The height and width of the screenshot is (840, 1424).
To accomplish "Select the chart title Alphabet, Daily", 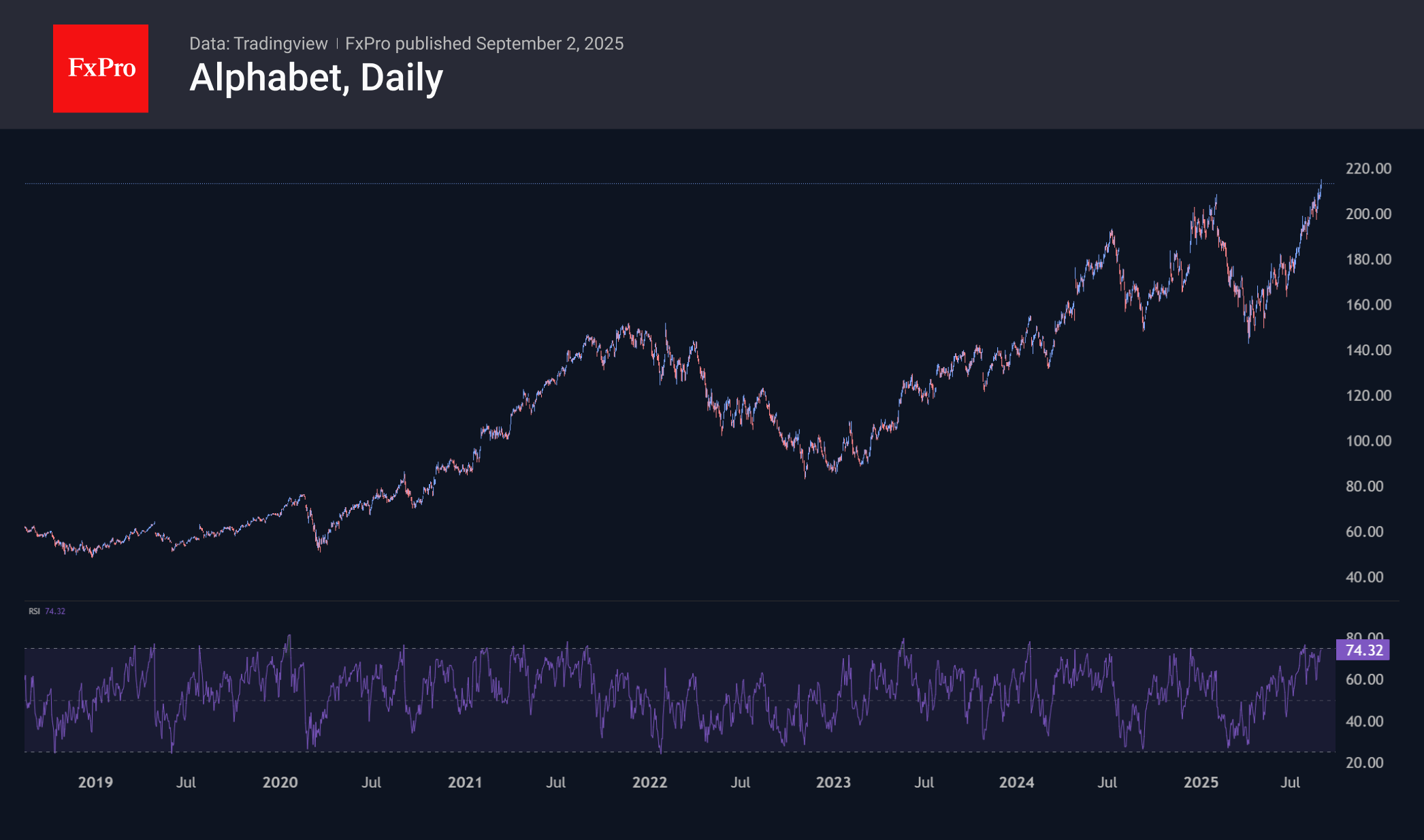I will (x=317, y=77).
